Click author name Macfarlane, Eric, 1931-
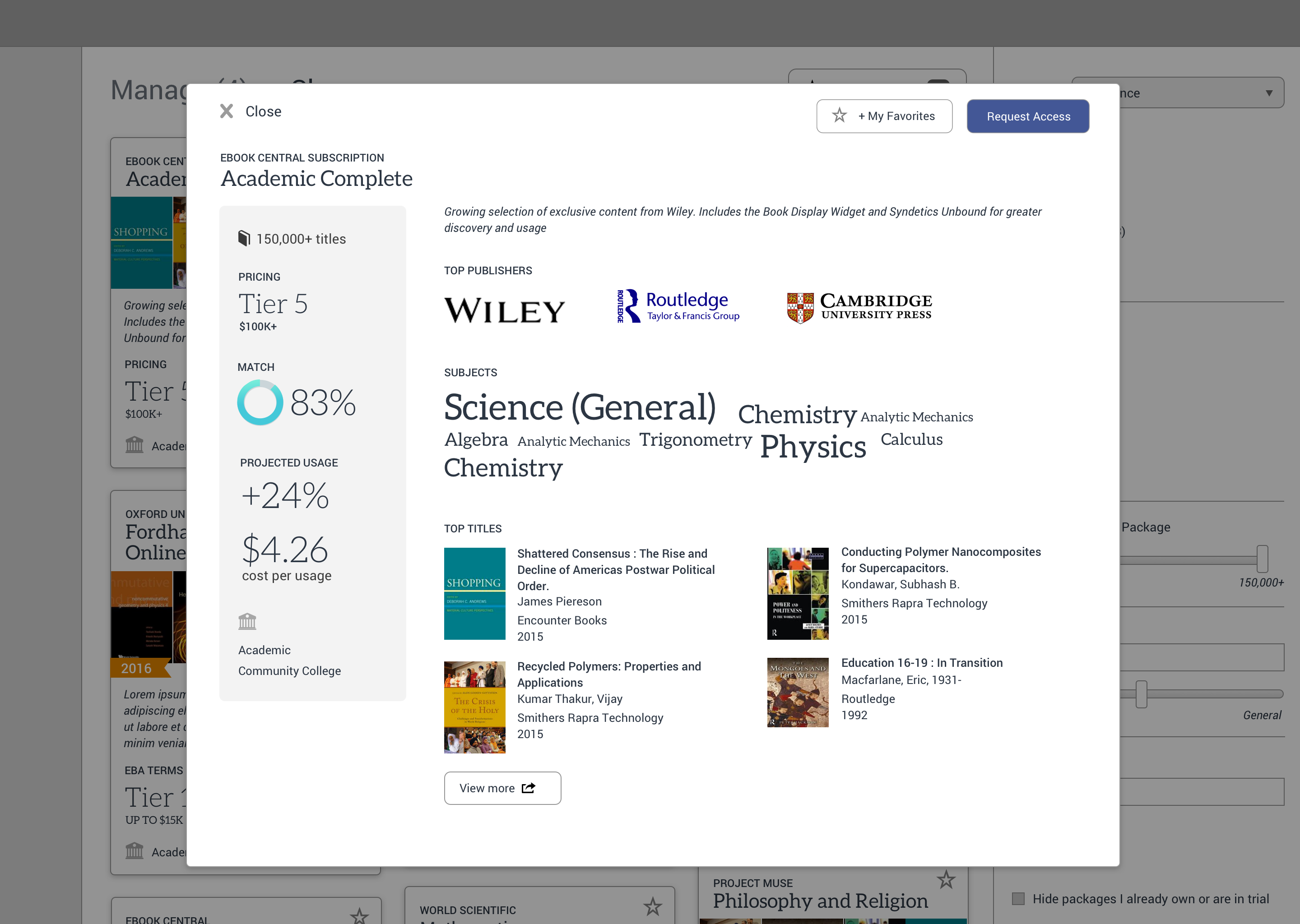1300x924 pixels. click(x=901, y=680)
